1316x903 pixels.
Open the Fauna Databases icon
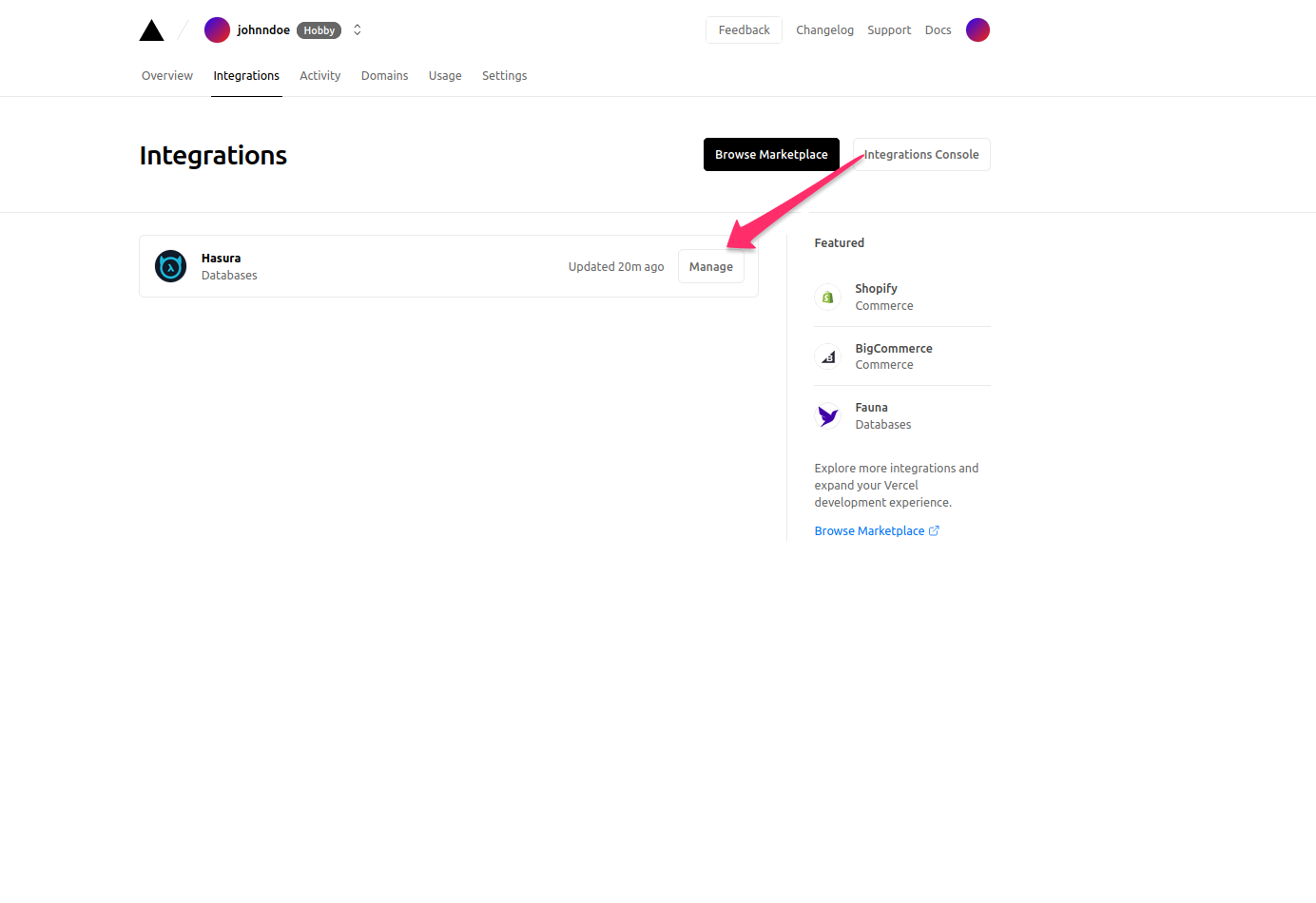(x=827, y=415)
